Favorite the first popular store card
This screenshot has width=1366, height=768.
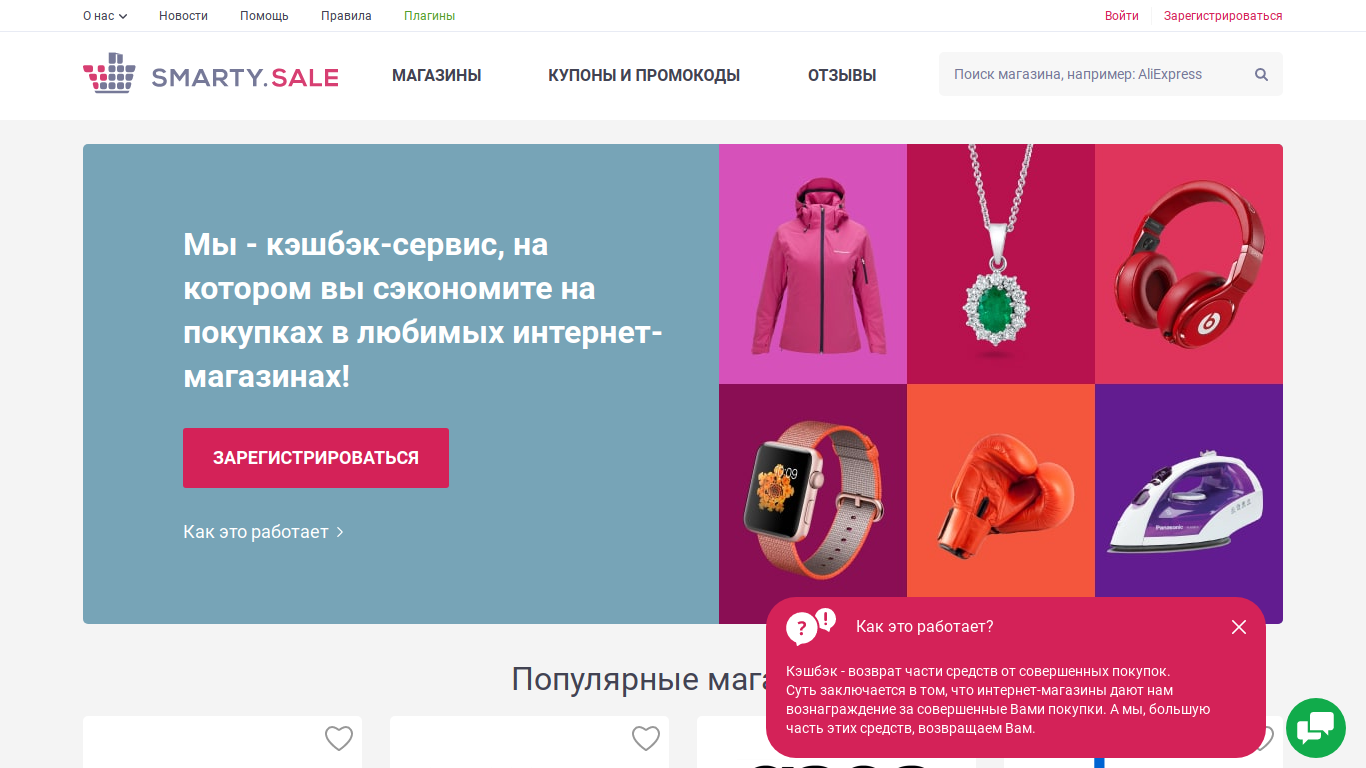[339, 739]
